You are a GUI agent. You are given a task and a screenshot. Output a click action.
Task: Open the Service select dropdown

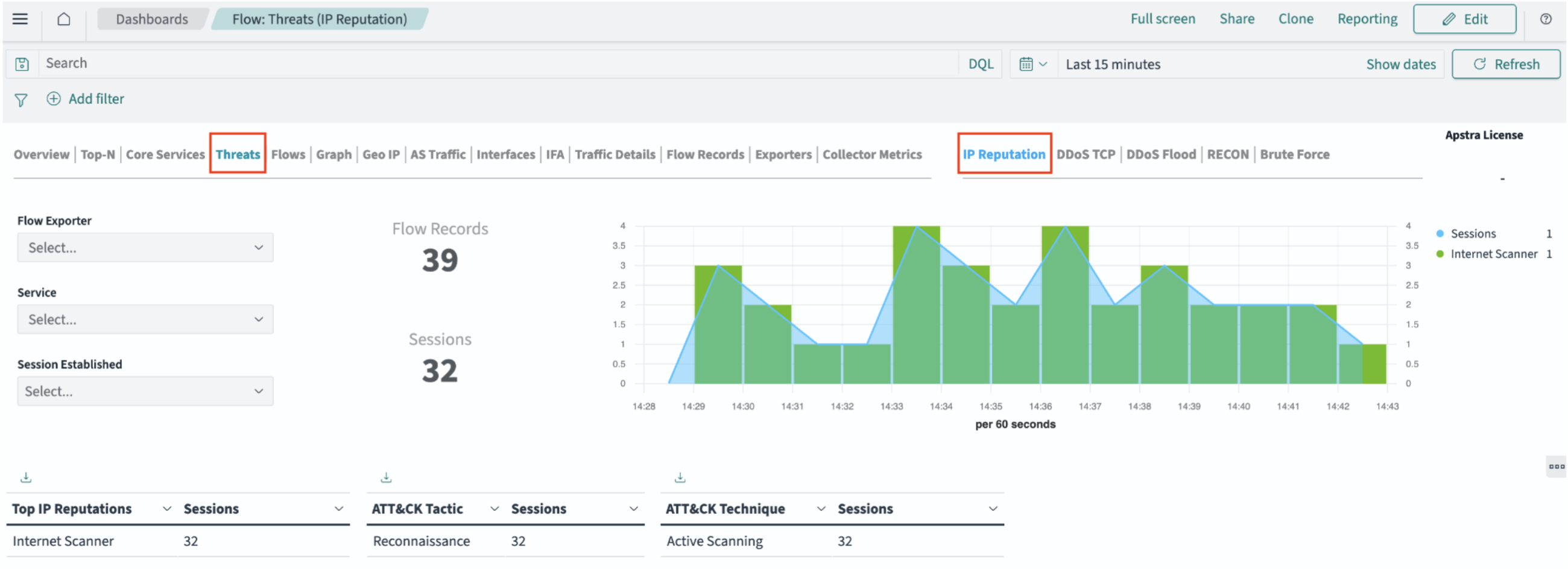[145, 319]
